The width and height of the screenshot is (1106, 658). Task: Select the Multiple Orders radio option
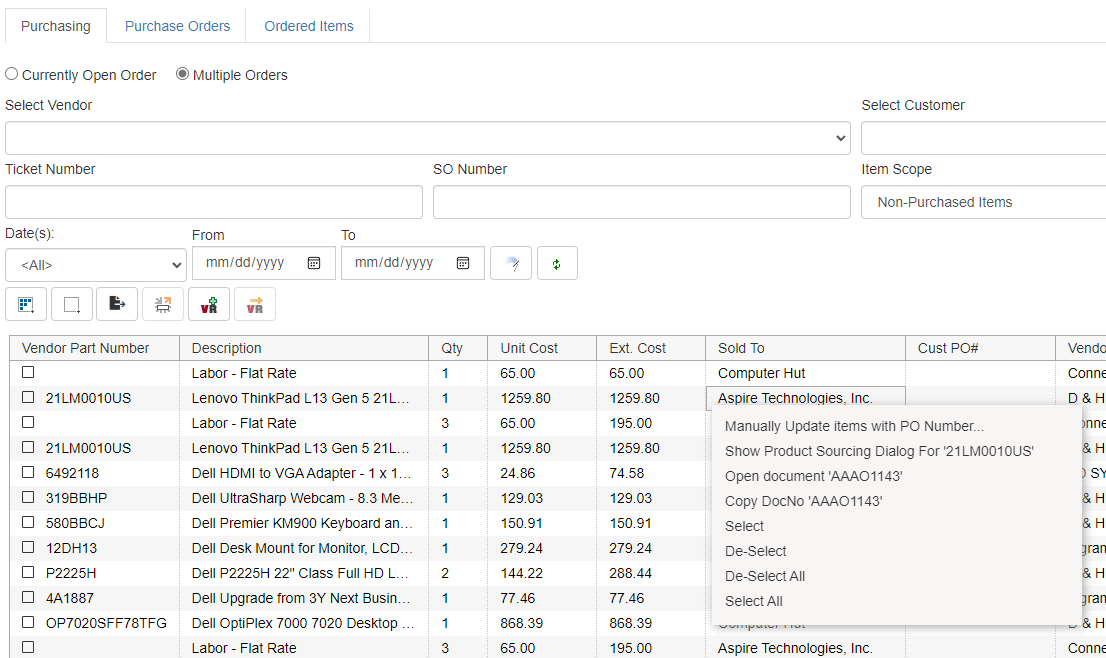coord(183,74)
